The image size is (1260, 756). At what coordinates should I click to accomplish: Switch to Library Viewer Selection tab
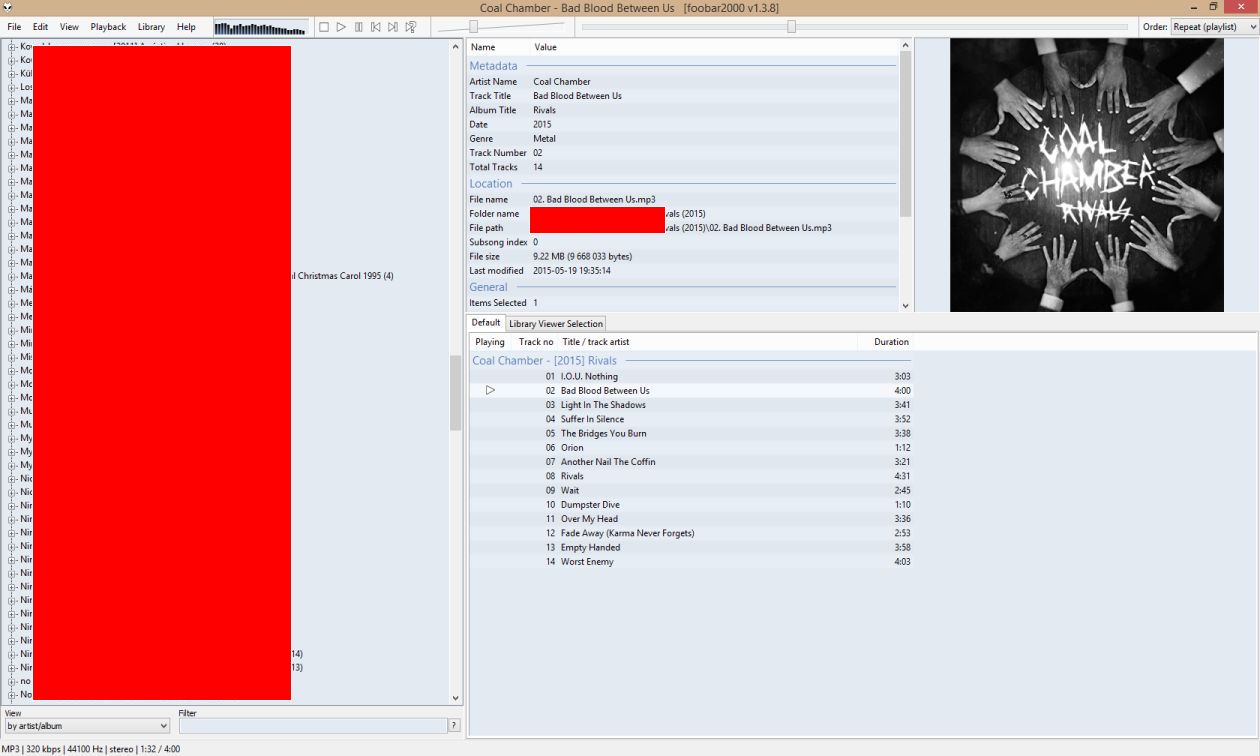(x=556, y=323)
